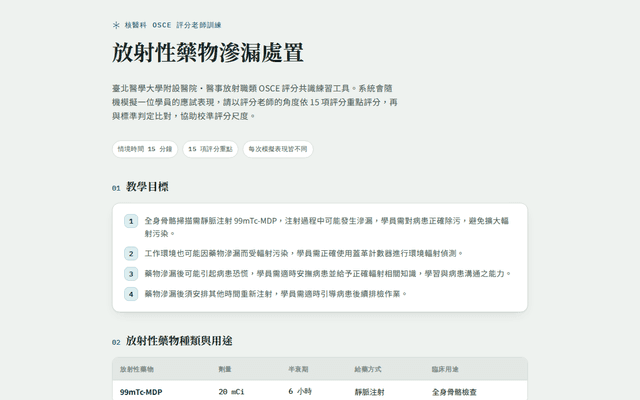Screen dimensions: 640x400
Task: Click the 放射性藥物 column header
Action: tap(137, 369)
